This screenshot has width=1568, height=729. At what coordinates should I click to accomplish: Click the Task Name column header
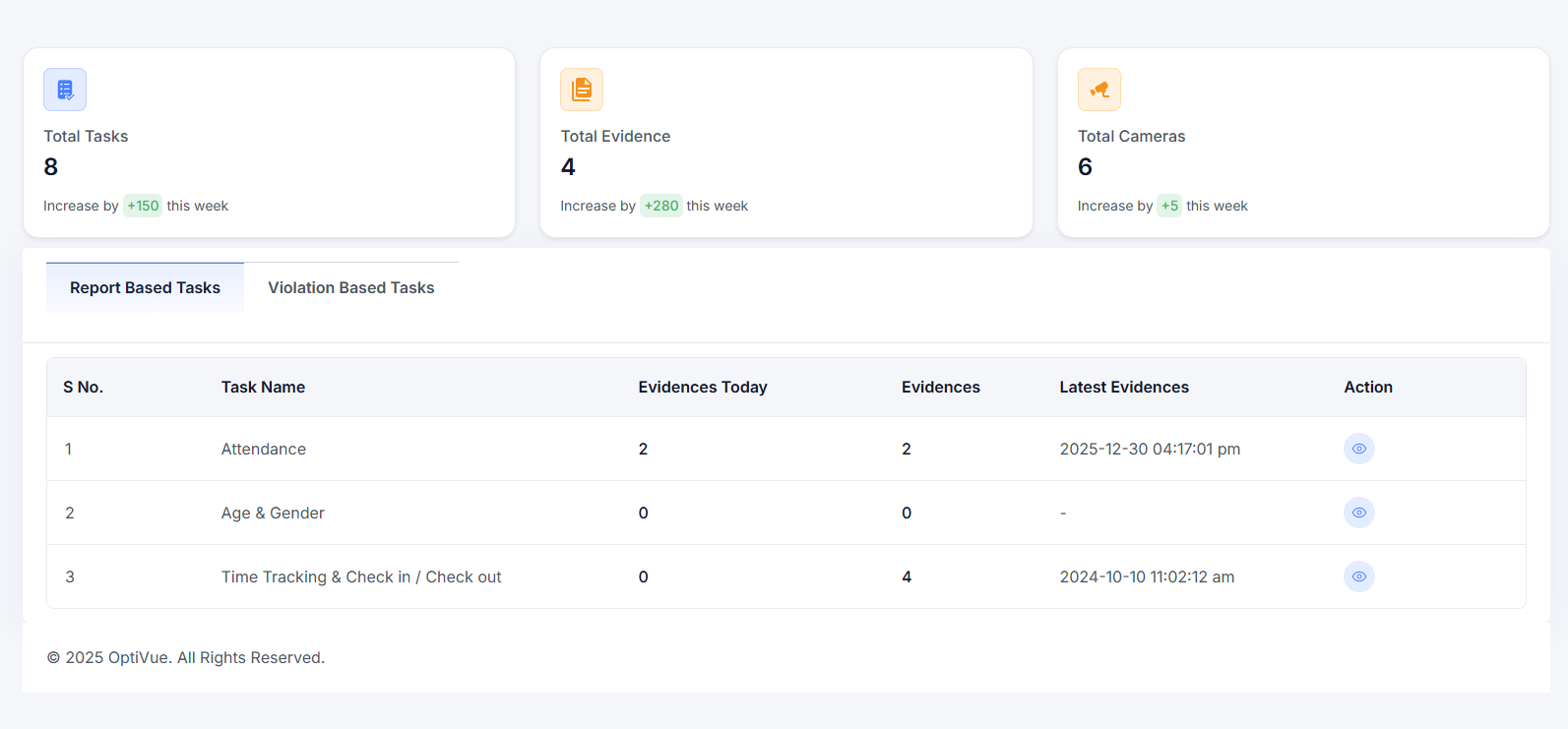[263, 388]
